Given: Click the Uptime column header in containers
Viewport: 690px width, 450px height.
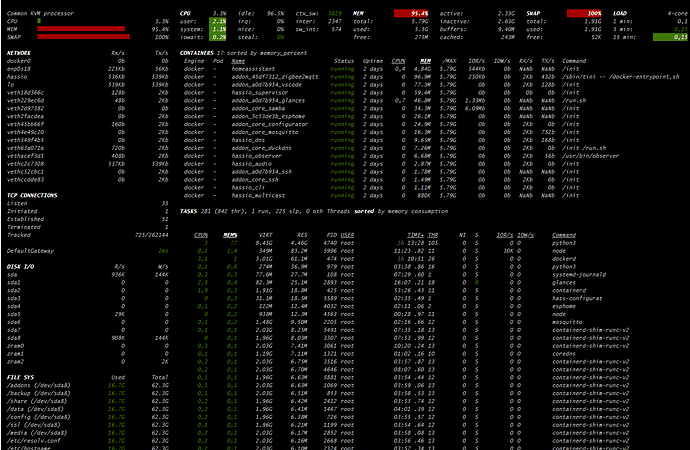Looking at the screenshot, I should pos(373,61).
